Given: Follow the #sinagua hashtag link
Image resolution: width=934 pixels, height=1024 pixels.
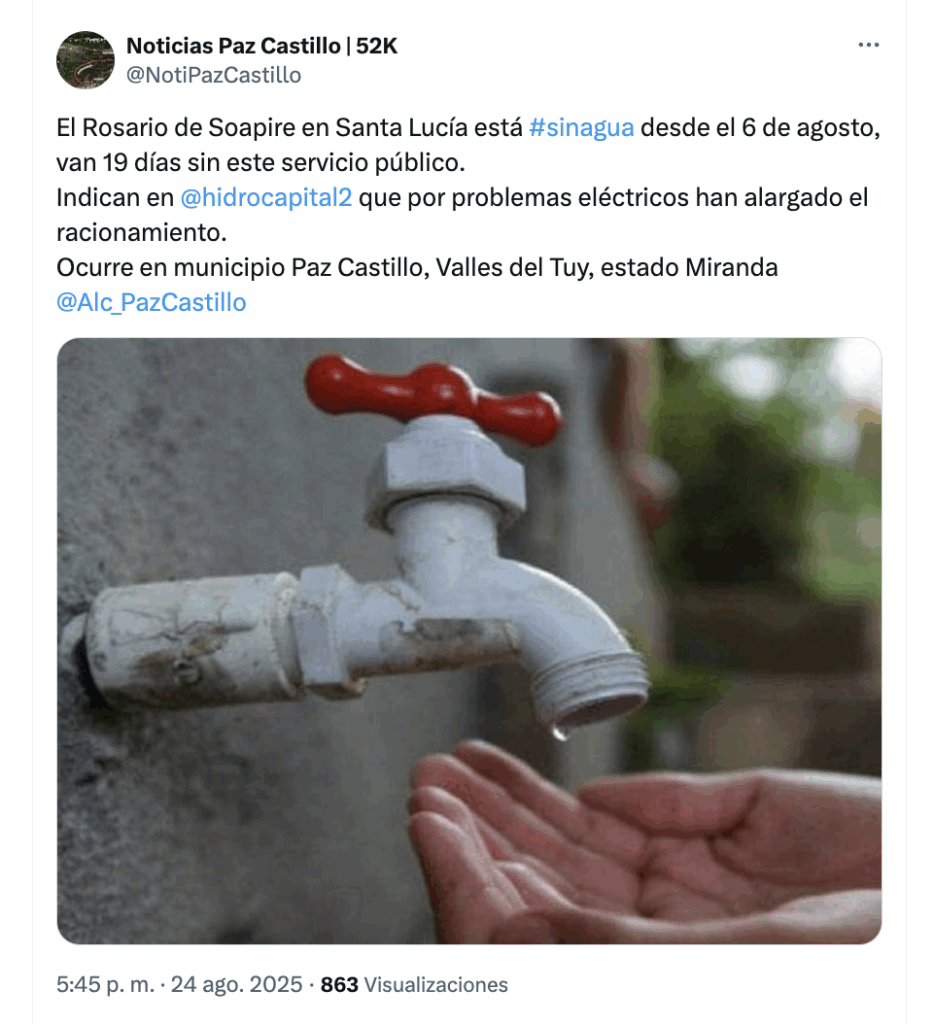Looking at the screenshot, I should click(x=581, y=127).
